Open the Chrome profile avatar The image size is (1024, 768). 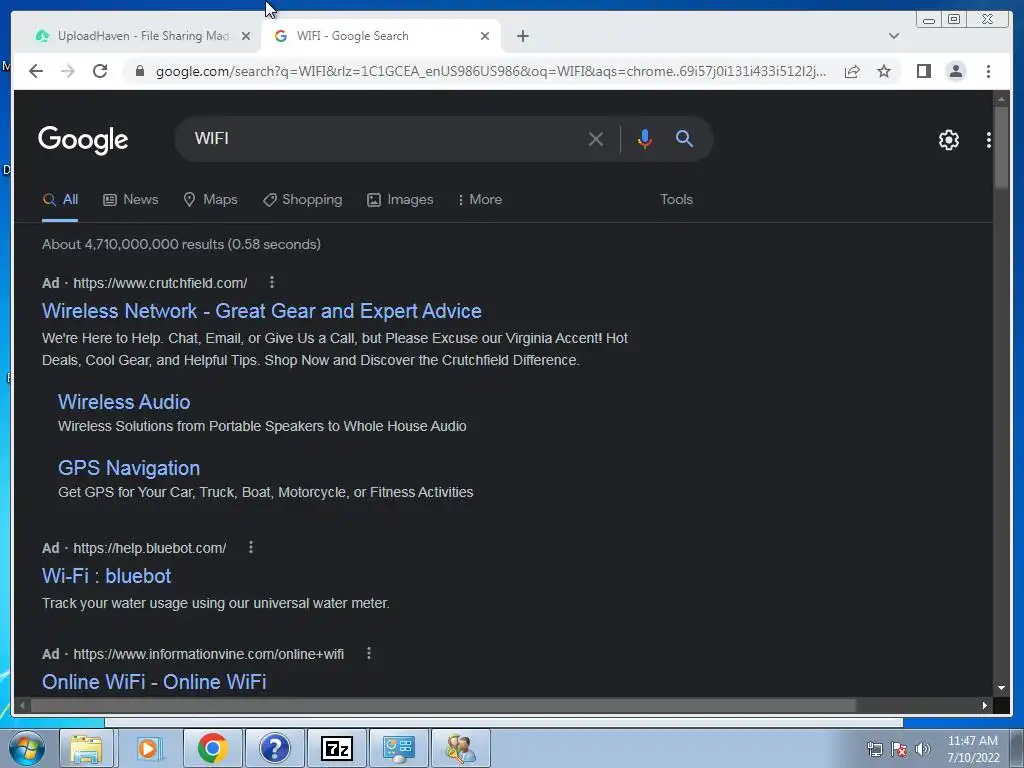pyautogui.click(x=955, y=71)
